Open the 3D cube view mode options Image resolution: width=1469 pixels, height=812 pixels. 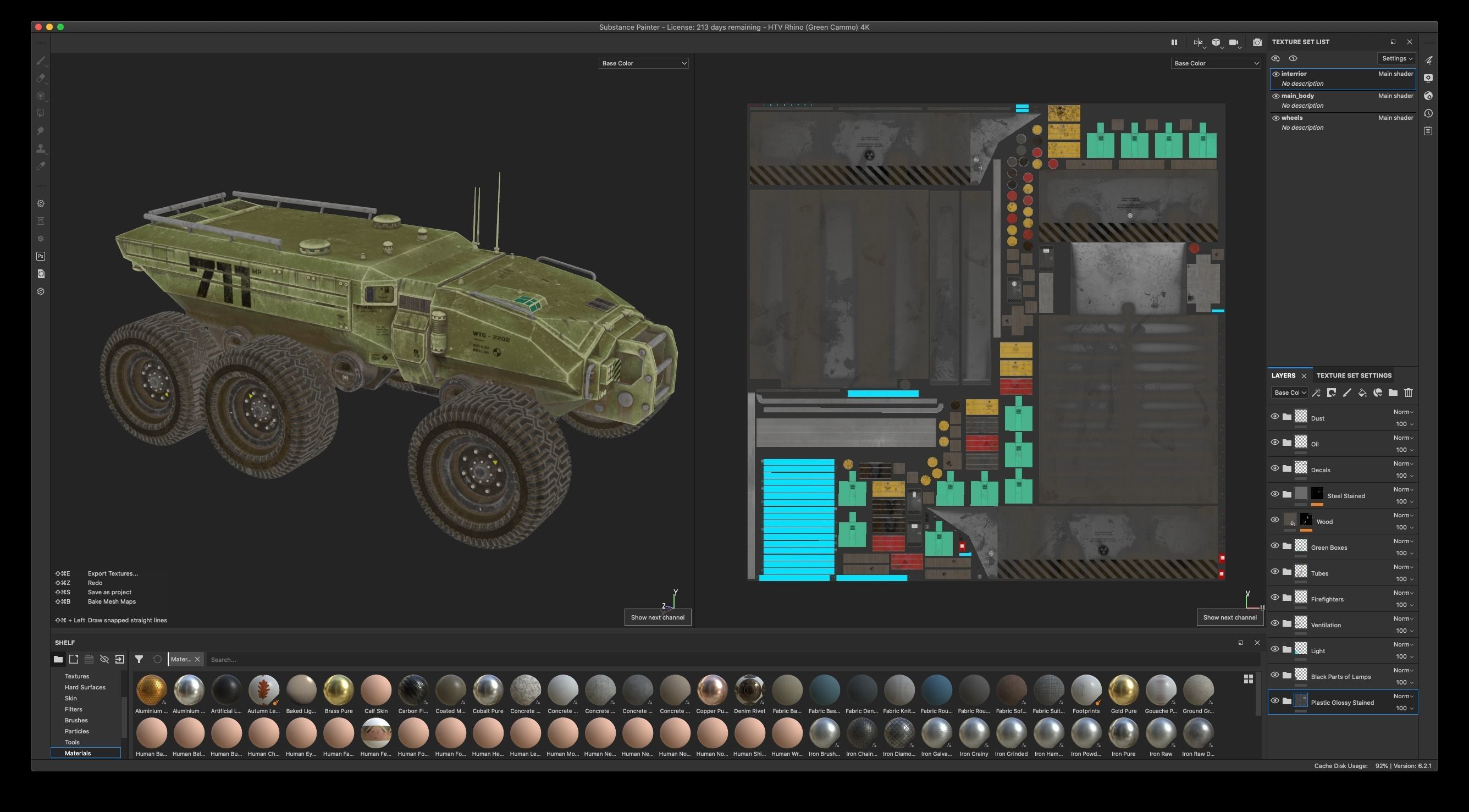pyautogui.click(x=1216, y=43)
